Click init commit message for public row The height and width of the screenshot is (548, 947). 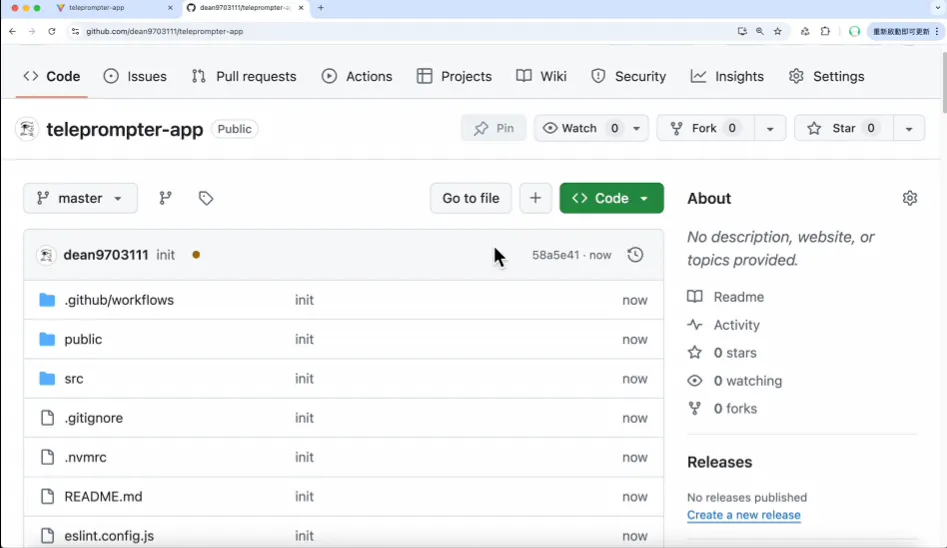[304, 339]
